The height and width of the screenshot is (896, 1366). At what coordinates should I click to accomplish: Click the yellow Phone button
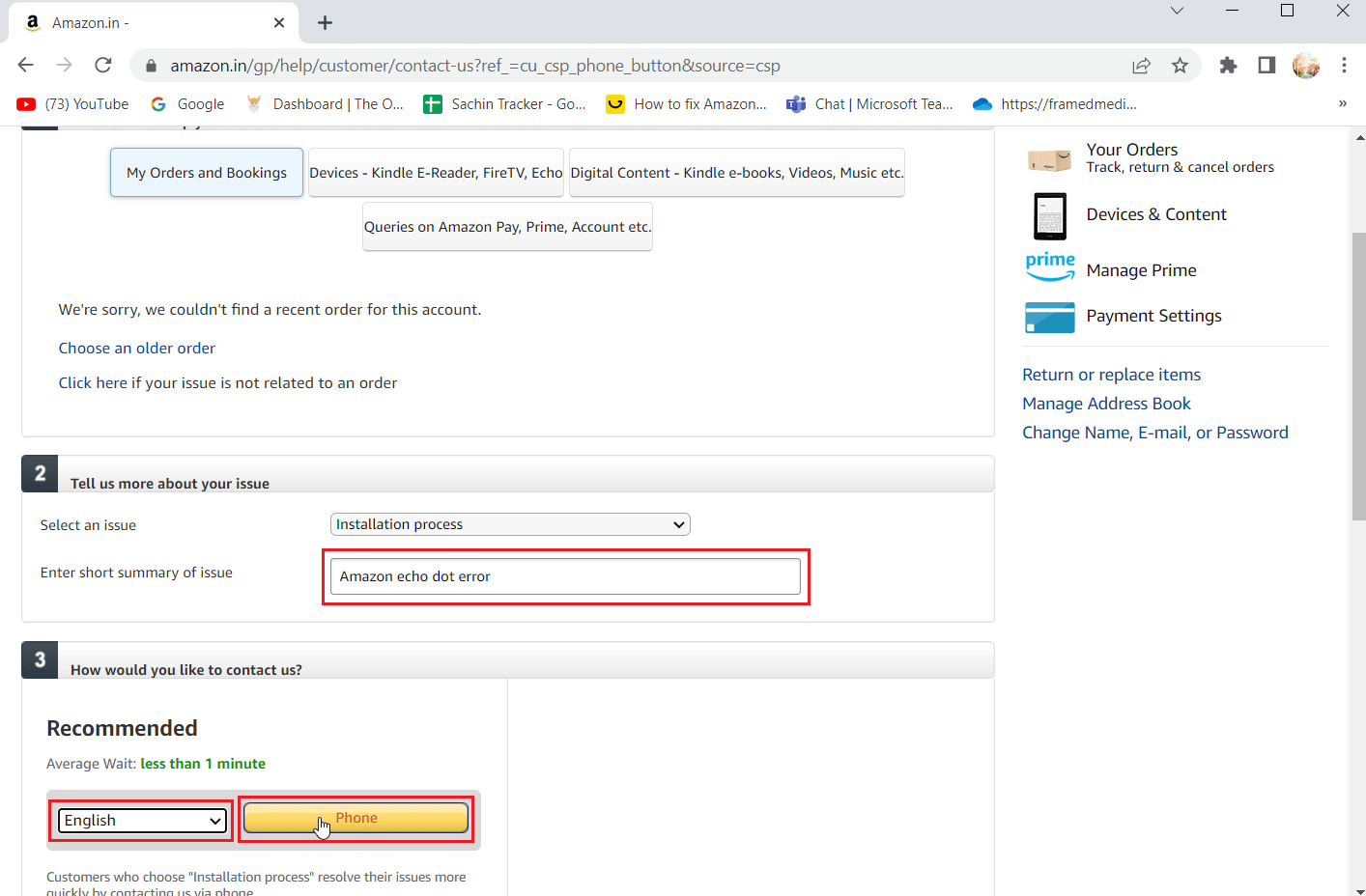tap(356, 818)
